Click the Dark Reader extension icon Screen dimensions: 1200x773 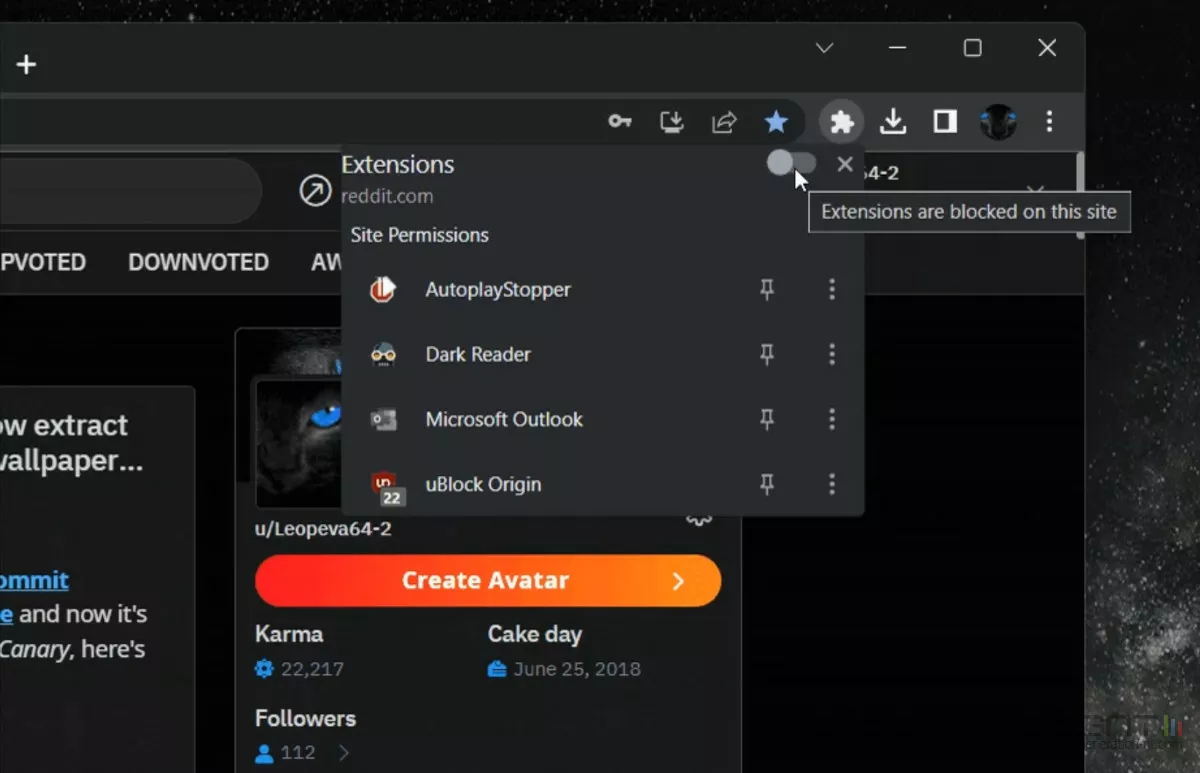(383, 354)
